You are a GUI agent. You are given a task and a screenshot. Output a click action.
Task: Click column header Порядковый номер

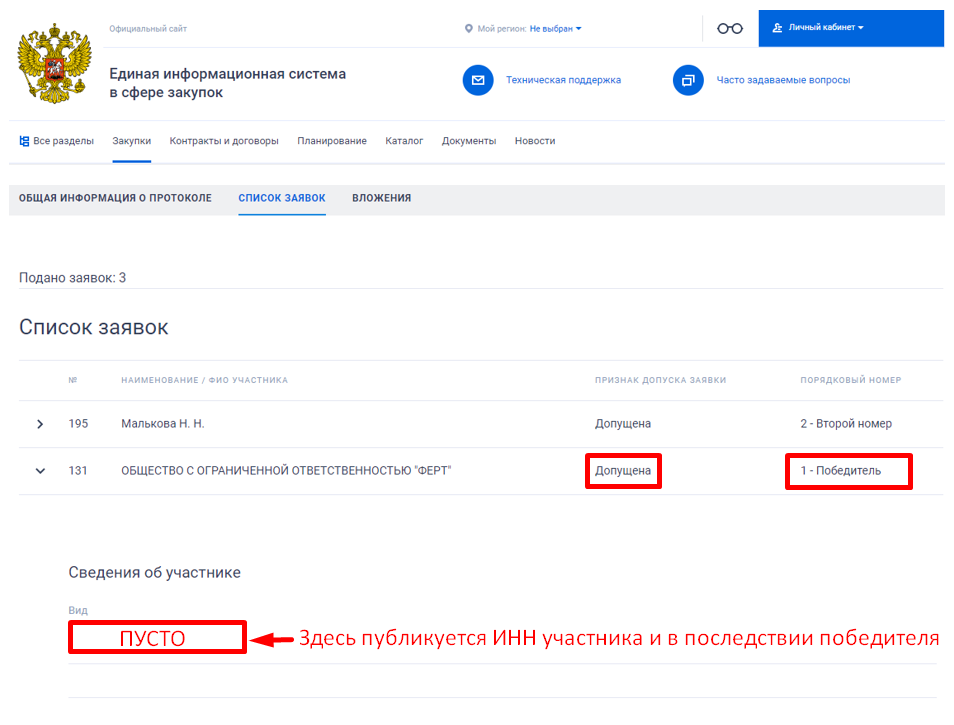click(x=851, y=380)
